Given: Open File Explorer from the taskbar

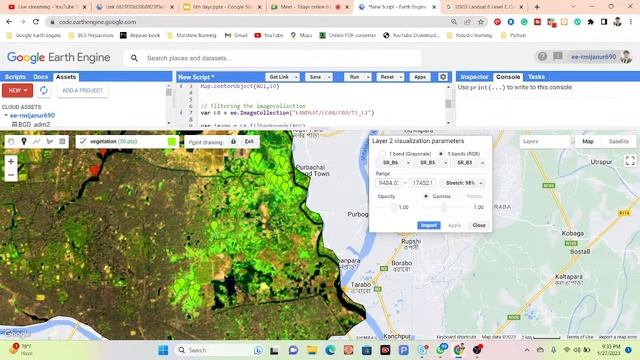Looking at the screenshot, I should [312, 350].
